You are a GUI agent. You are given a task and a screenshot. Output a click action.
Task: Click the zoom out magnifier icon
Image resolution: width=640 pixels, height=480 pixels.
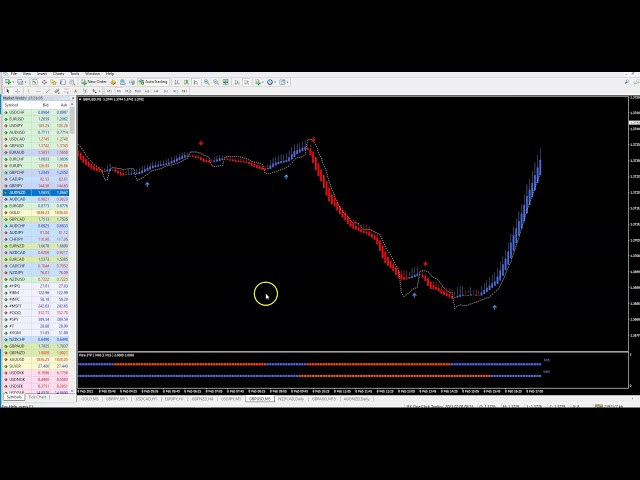[218, 82]
